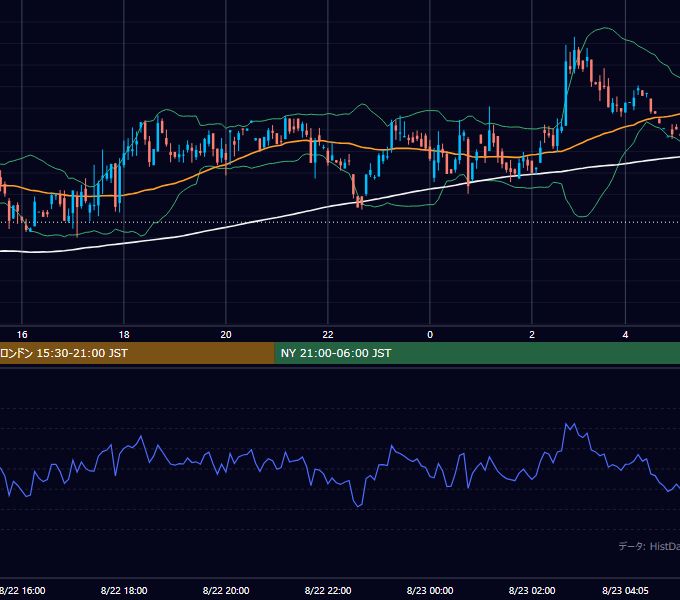Click the hour label 18 on the price chart axis
680x600 pixels.
124,335
